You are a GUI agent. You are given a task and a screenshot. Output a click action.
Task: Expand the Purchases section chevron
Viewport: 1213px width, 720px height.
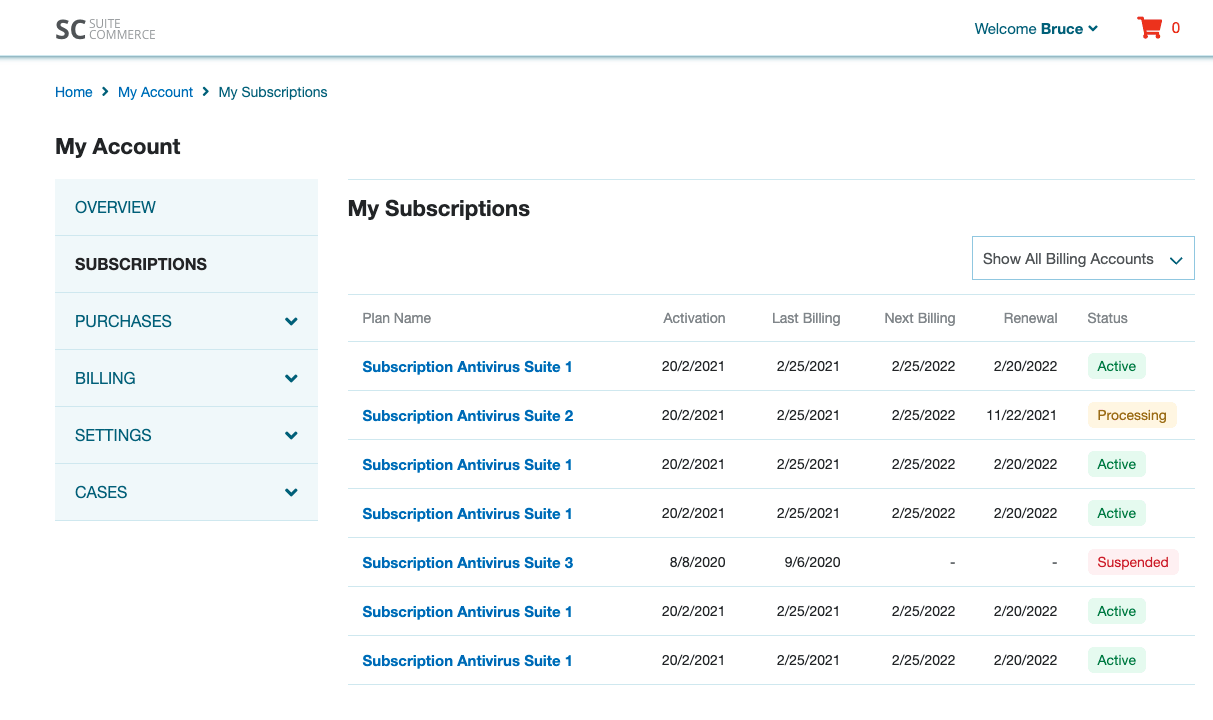click(x=291, y=321)
